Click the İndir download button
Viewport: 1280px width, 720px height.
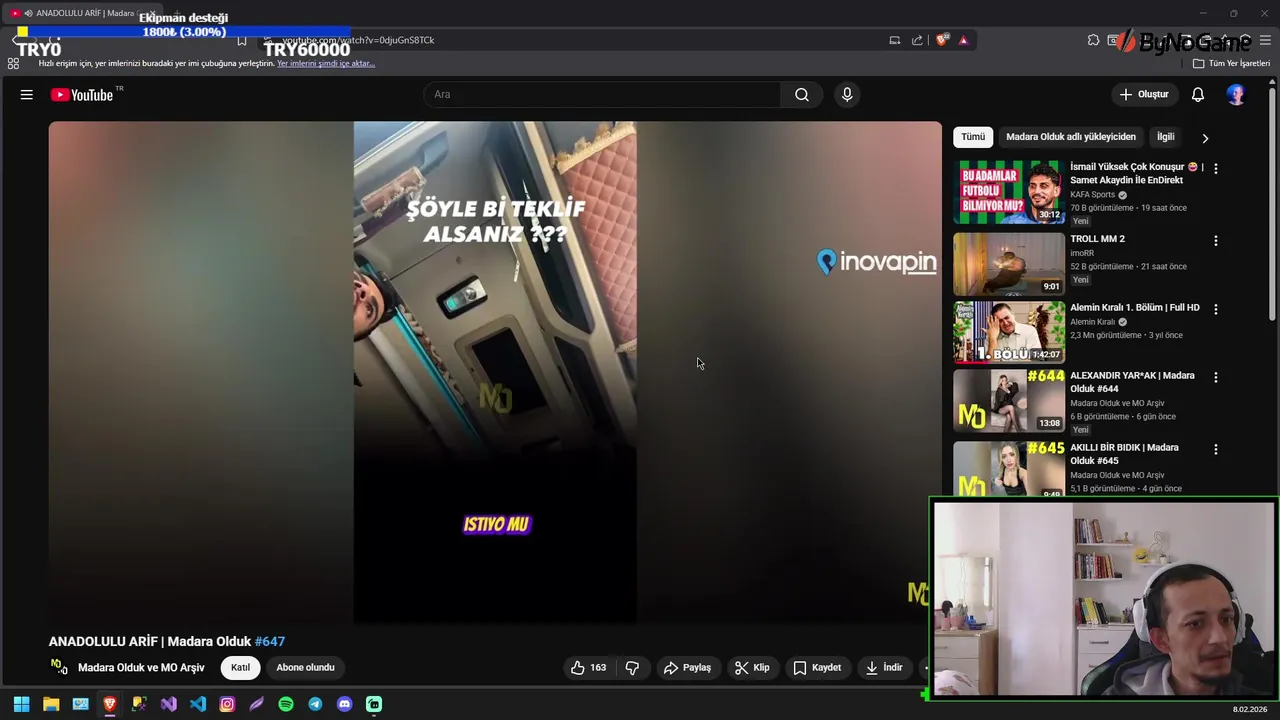[x=884, y=667]
